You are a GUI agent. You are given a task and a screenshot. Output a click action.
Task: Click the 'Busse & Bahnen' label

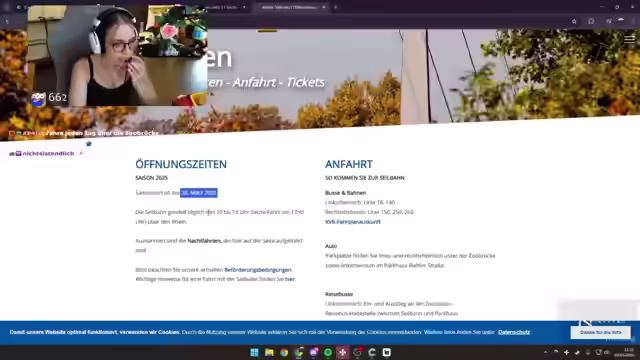345,193
